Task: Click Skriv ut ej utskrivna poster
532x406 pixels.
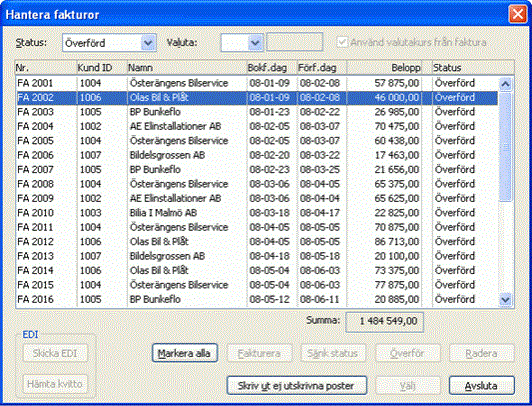Action: click(x=297, y=385)
